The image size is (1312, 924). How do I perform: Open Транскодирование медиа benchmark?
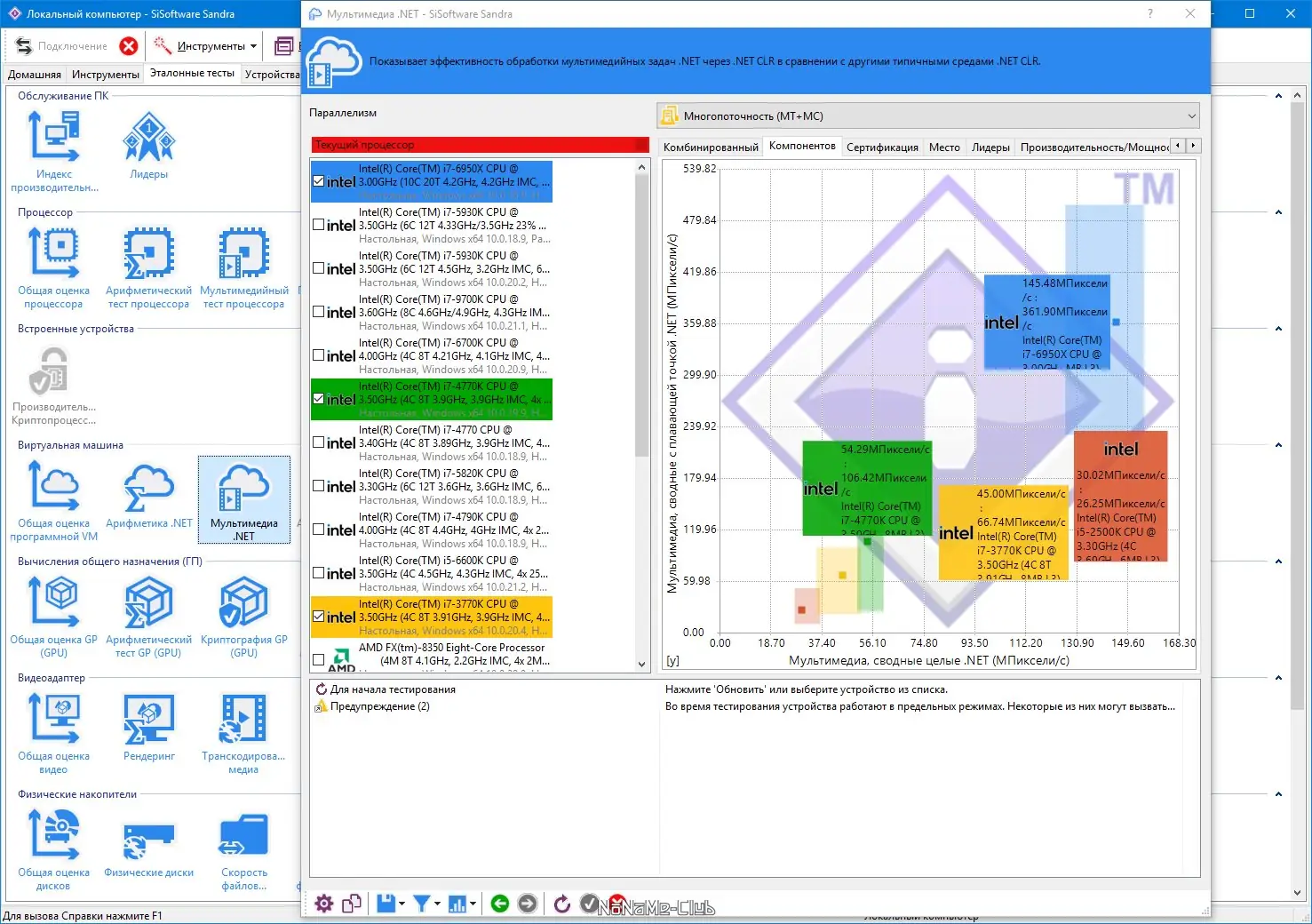coord(244,733)
